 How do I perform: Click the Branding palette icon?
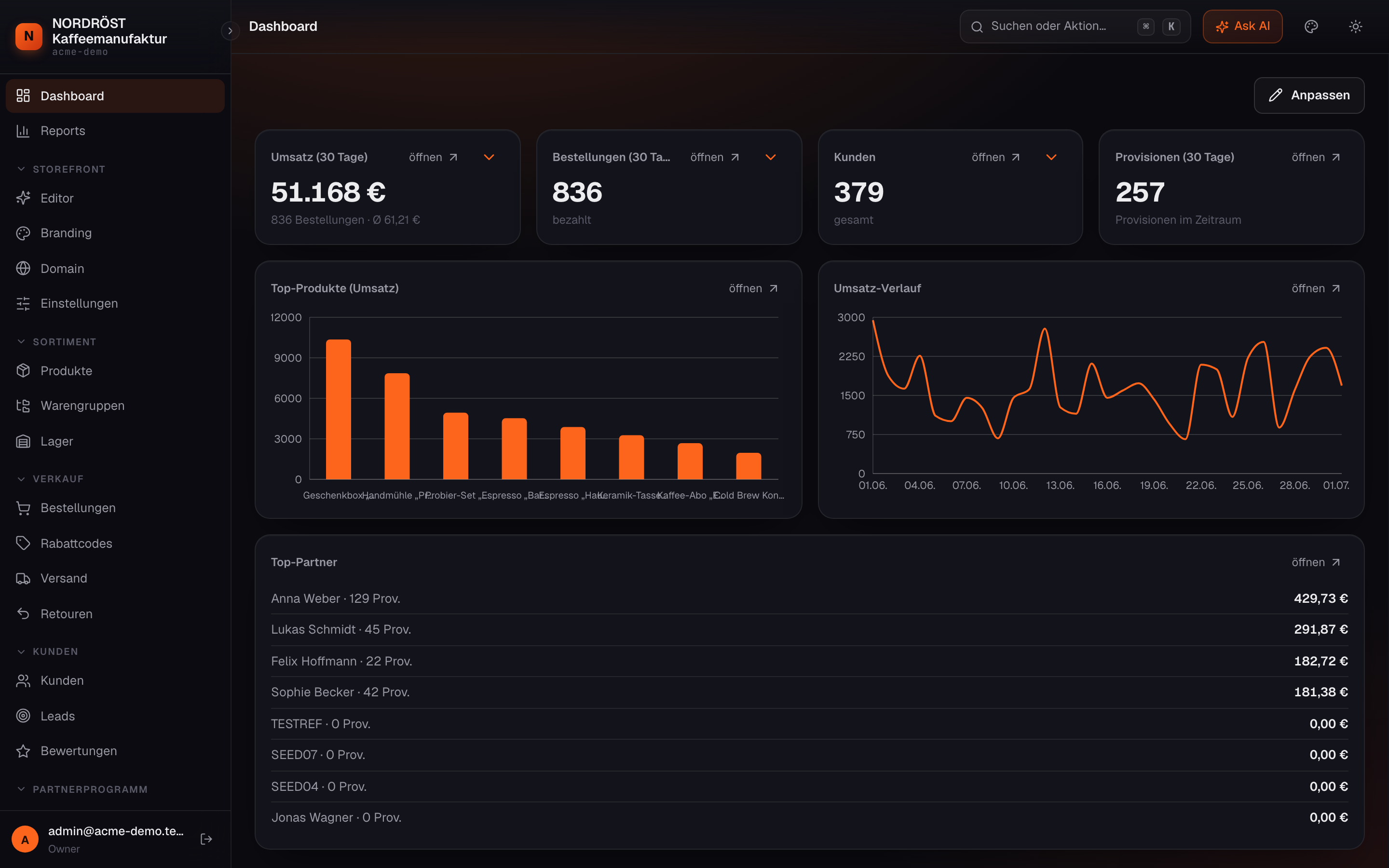23,233
